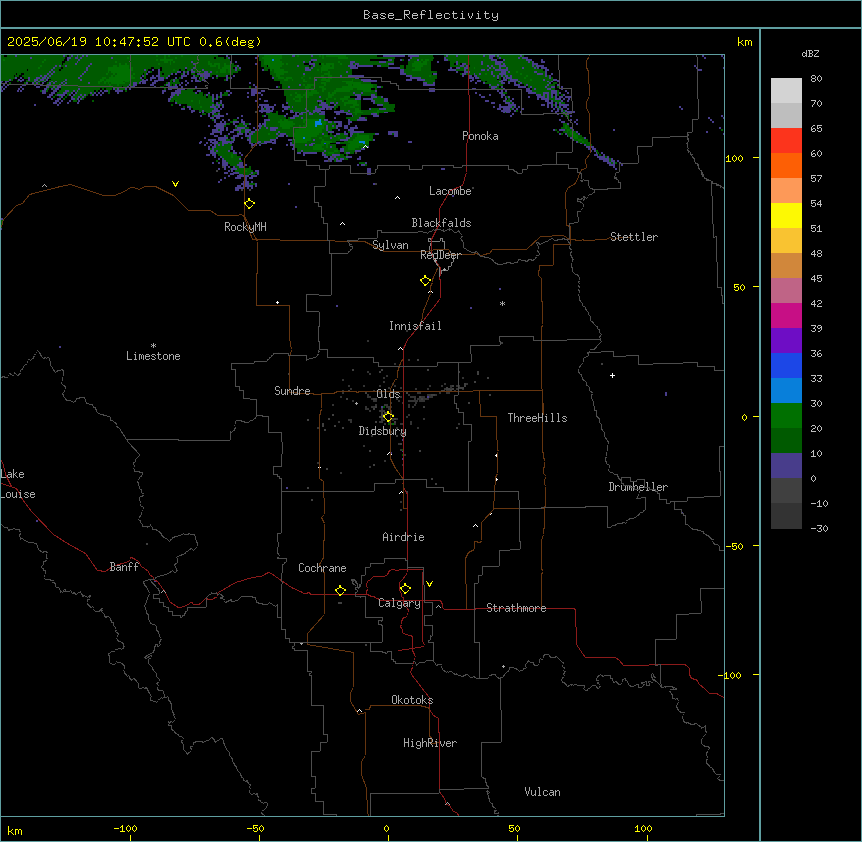
Task: Choose the lightest grey 70-80 dBZ swatch
Action: pyautogui.click(x=786, y=91)
